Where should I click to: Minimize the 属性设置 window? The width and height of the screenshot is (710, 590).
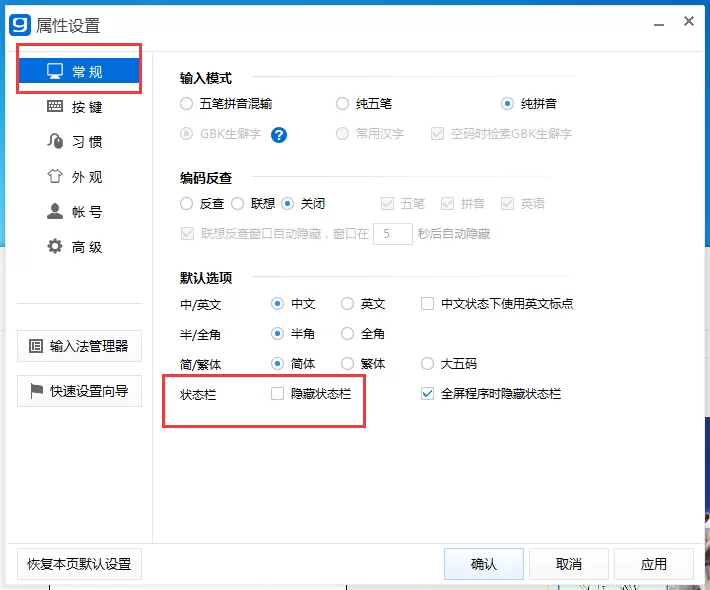click(x=659, y=24)
